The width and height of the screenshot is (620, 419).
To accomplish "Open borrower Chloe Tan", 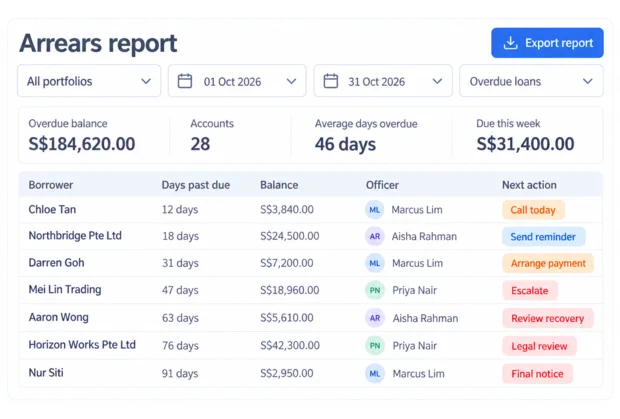I will click(x=52, y=210).
